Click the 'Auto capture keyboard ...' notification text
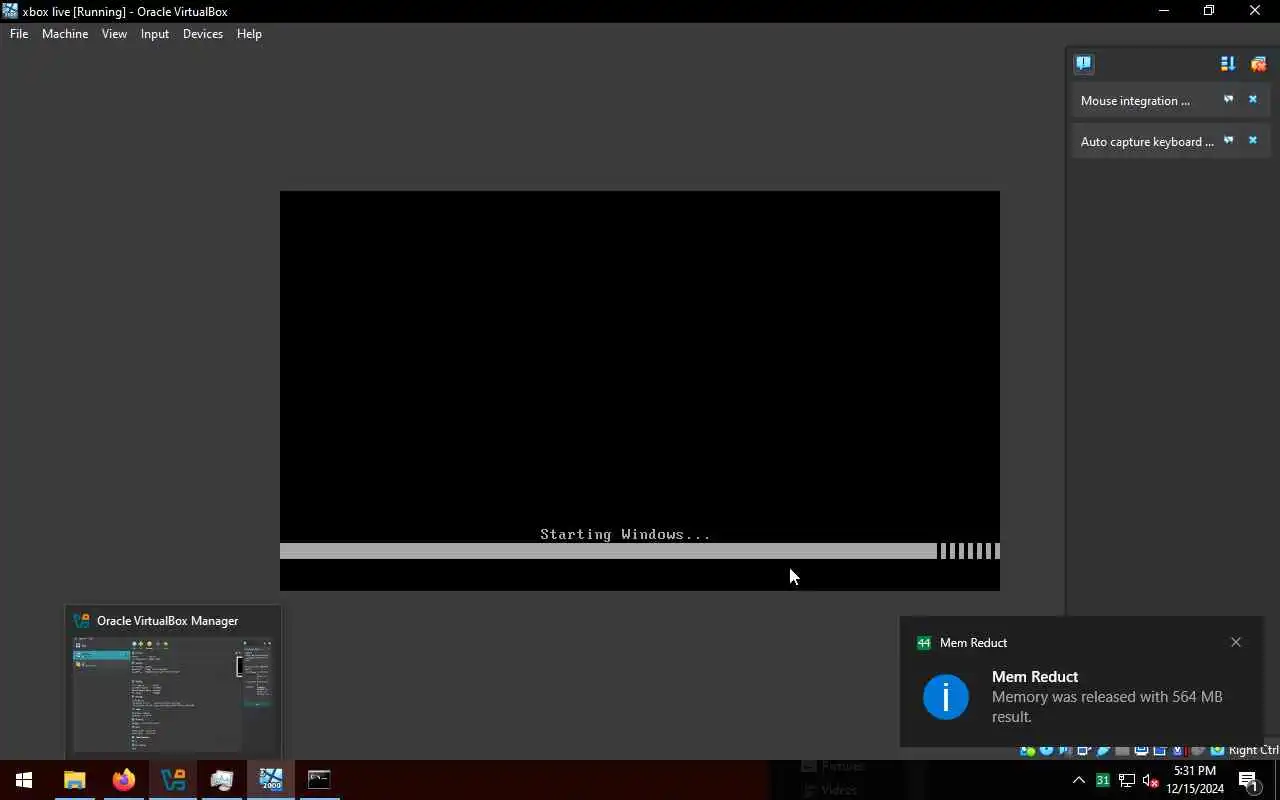 pyautogui.click(x=1147, y=142)
